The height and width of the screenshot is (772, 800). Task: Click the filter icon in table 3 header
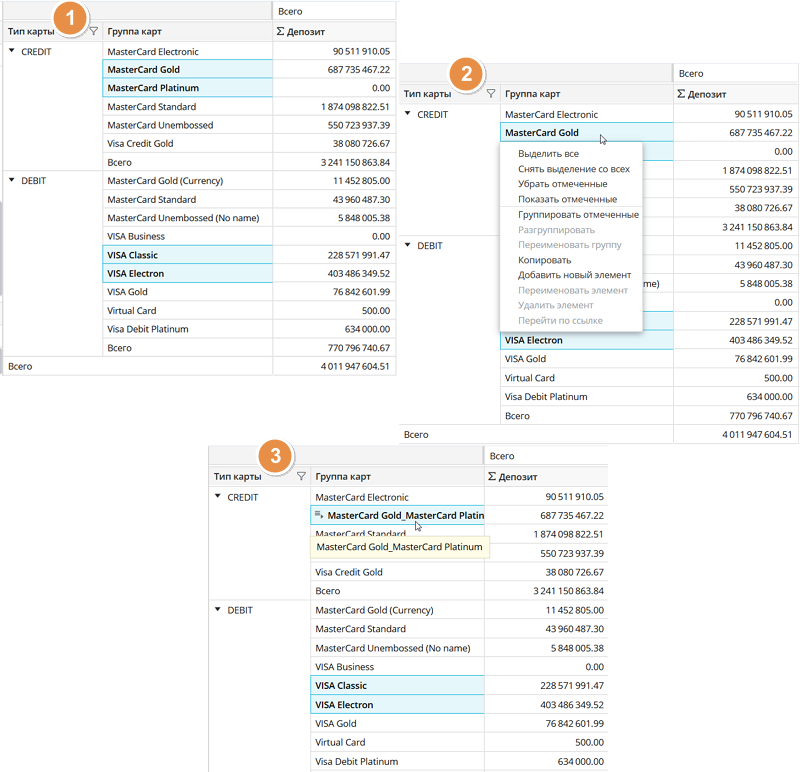pyautogui.click(x=300, y=477)
